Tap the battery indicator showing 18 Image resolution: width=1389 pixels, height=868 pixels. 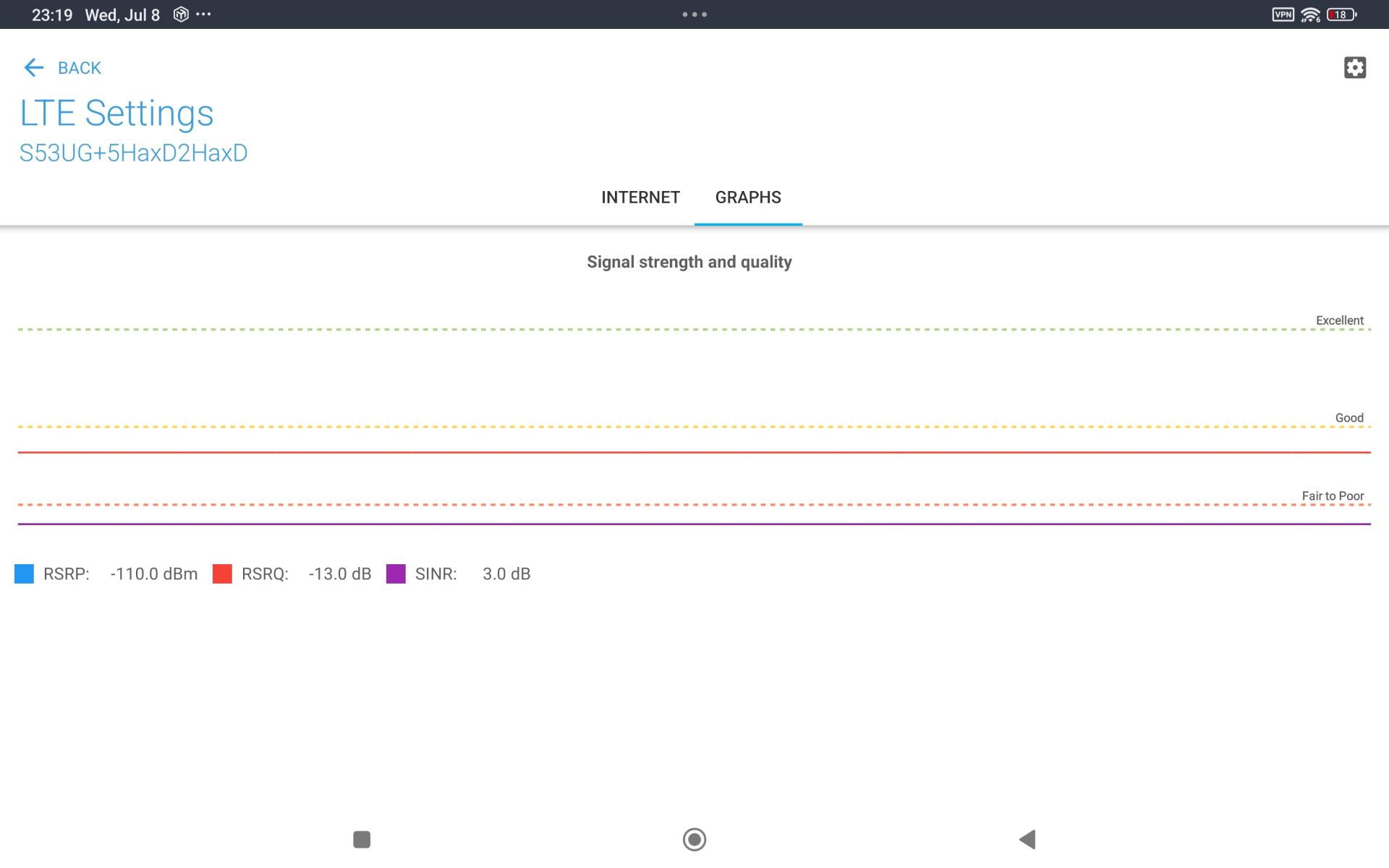1342,14
